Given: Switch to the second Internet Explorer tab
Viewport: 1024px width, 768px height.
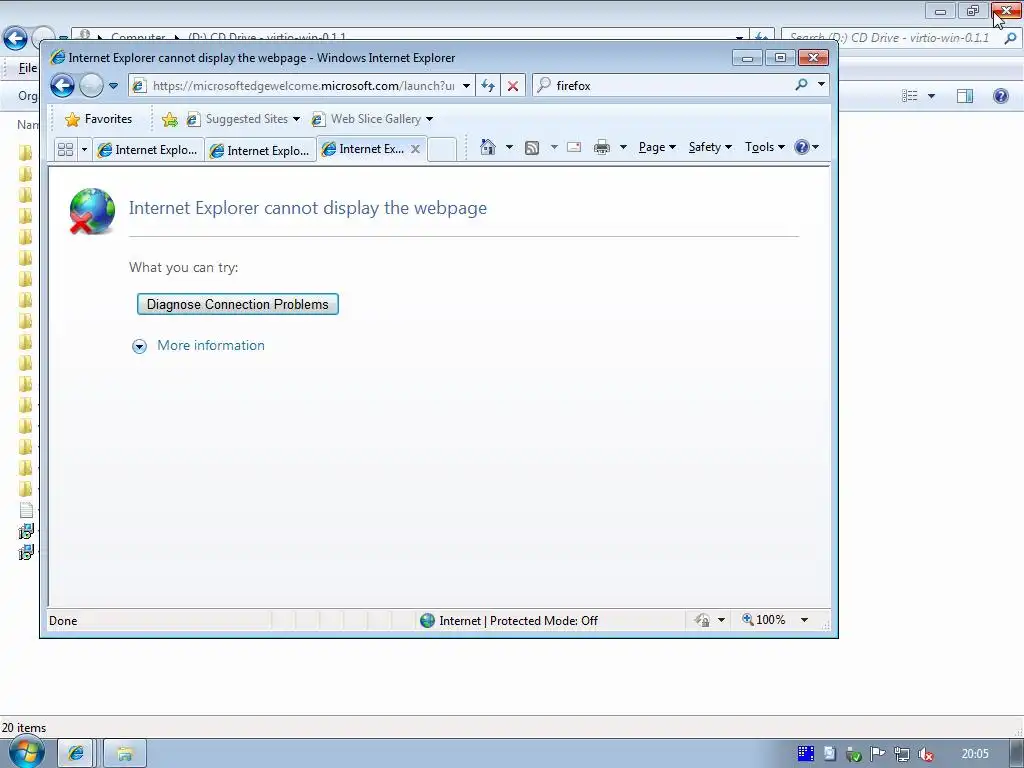Looking at the screenshot, I should [261, 150].
